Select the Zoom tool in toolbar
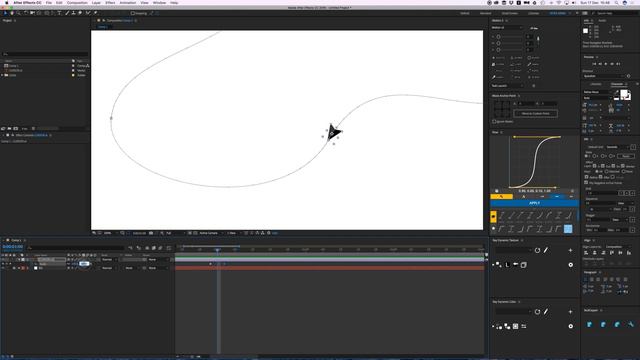Screen dimensions: 640x360 pos(18,13)
